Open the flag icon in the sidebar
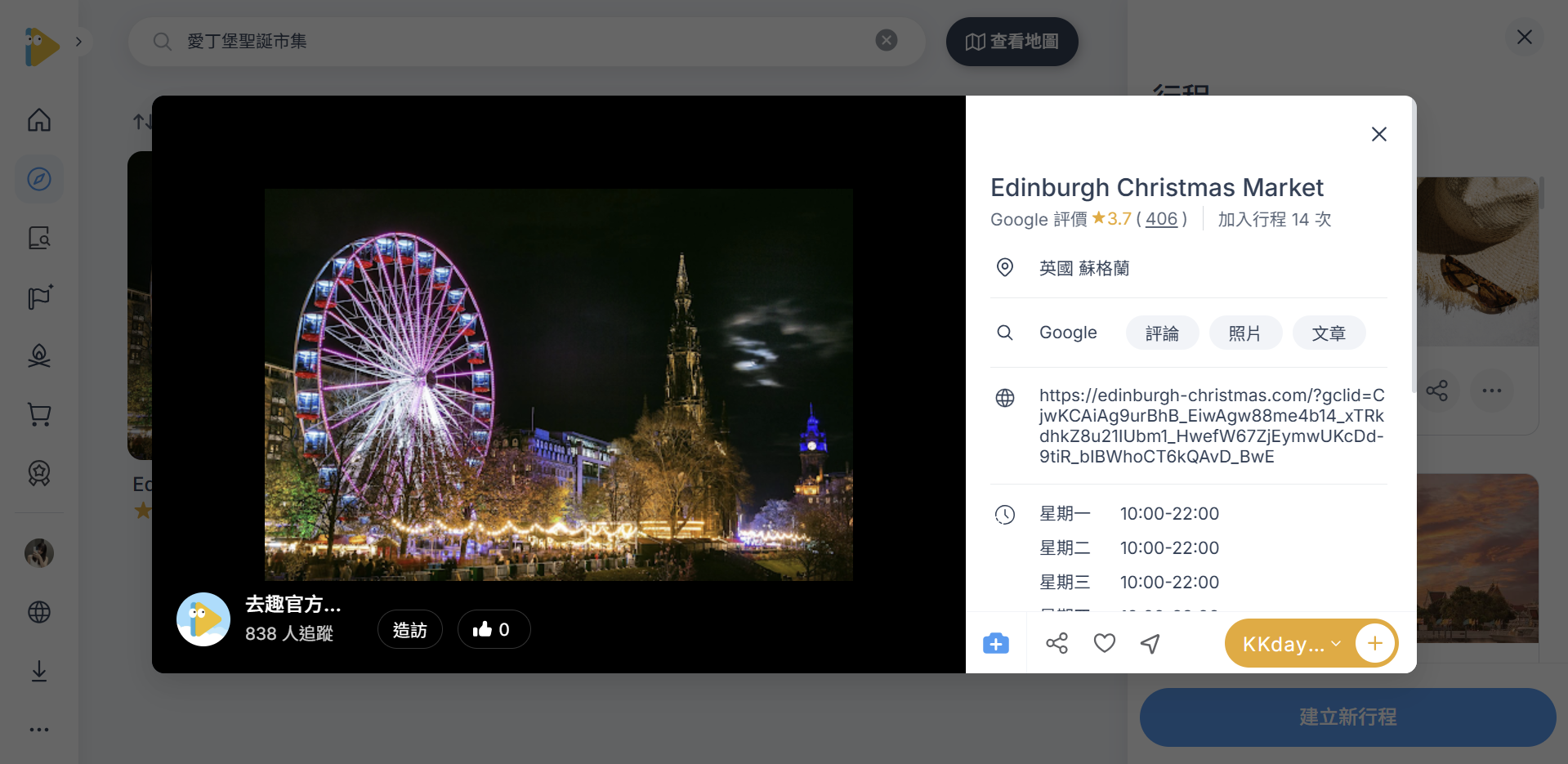Image resolution: width=1568 pixels, height=764 pixels. tap(39, 297)
